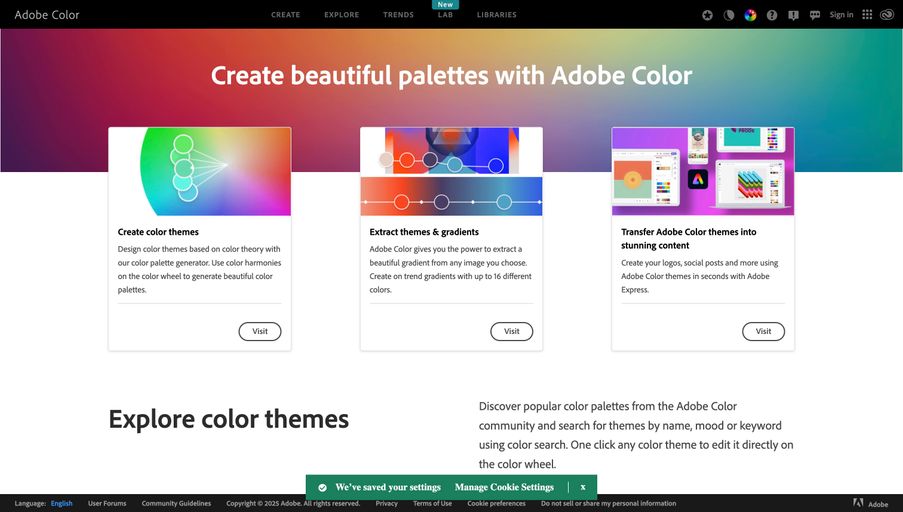Screen dimensions: 903x512
Task: Click the Adobe Express devices thumbnail
Action: pyautogui.click(x=703, y=172)
